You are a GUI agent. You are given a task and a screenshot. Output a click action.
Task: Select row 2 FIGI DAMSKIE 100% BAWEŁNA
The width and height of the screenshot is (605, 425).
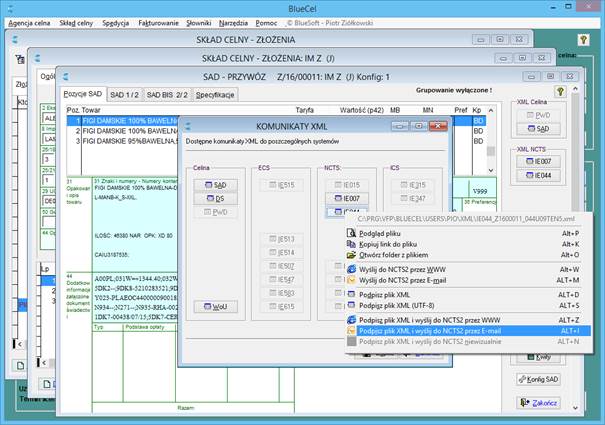(x=123, y=131)
